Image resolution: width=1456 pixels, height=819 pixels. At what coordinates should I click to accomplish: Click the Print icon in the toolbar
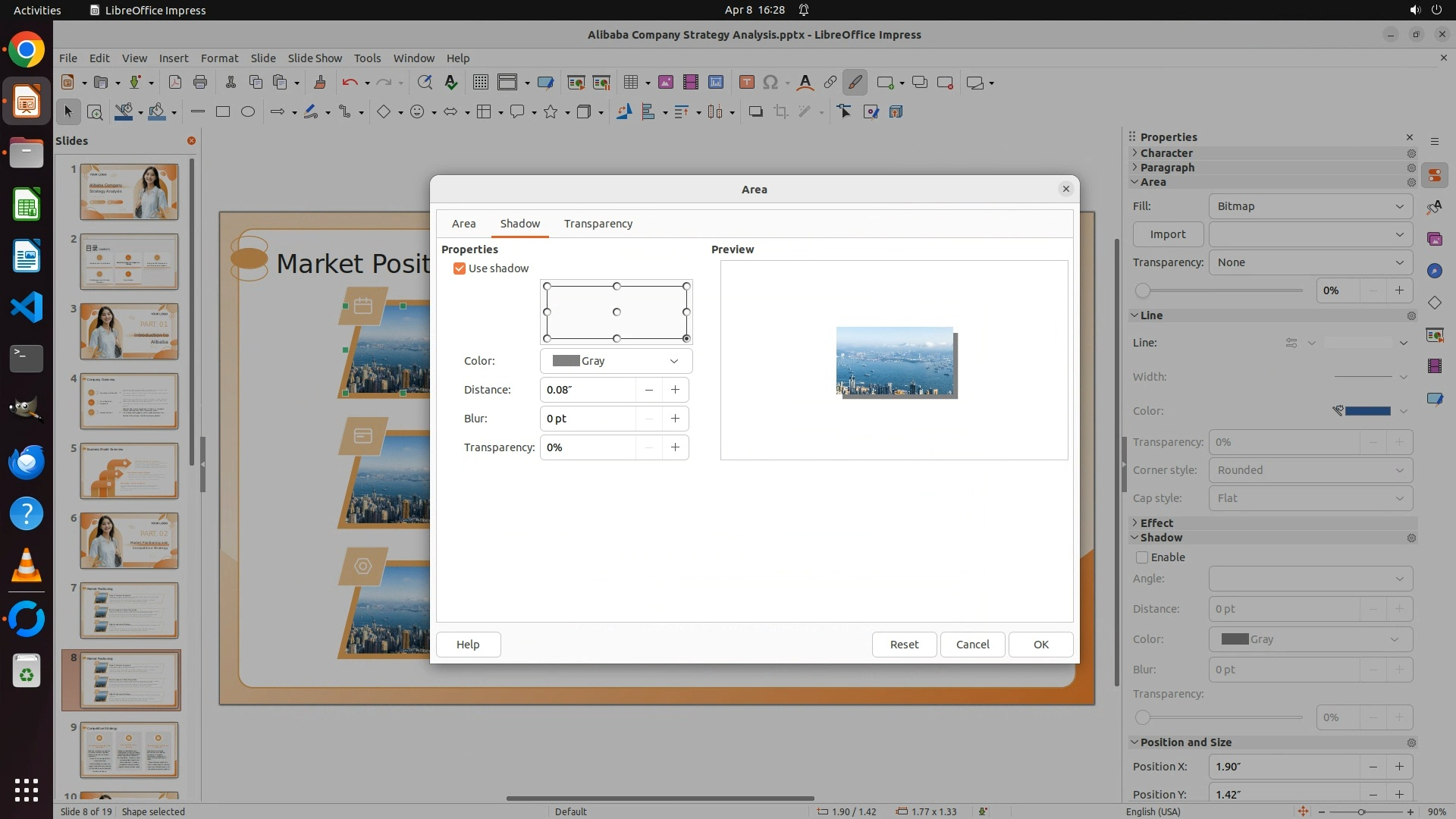[x=200, y=83]
